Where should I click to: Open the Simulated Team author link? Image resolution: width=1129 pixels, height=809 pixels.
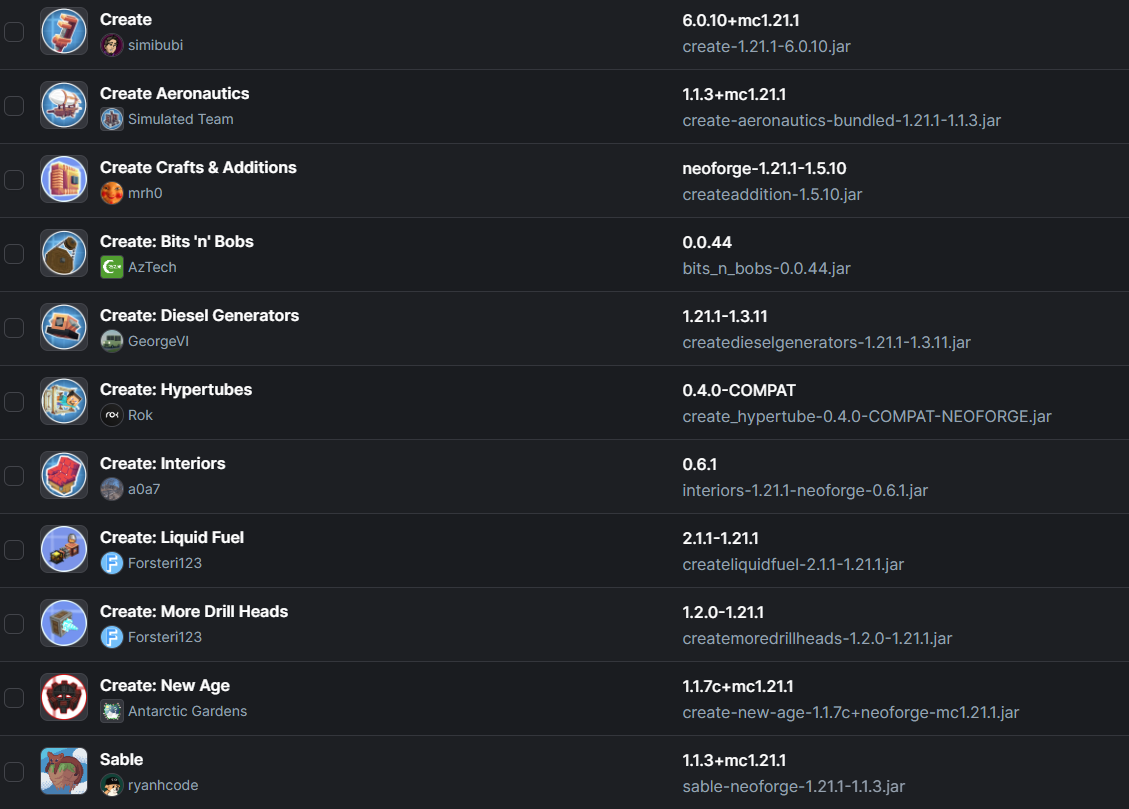tap(181, 119)
